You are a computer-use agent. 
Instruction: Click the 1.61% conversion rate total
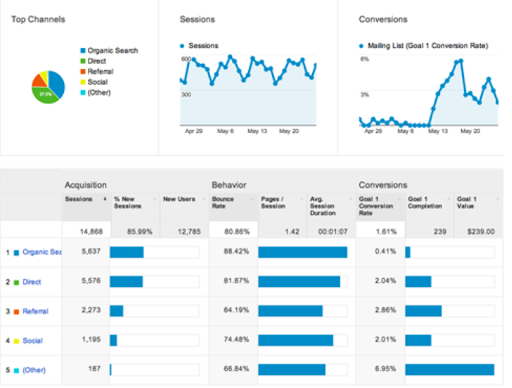point(386,231)
